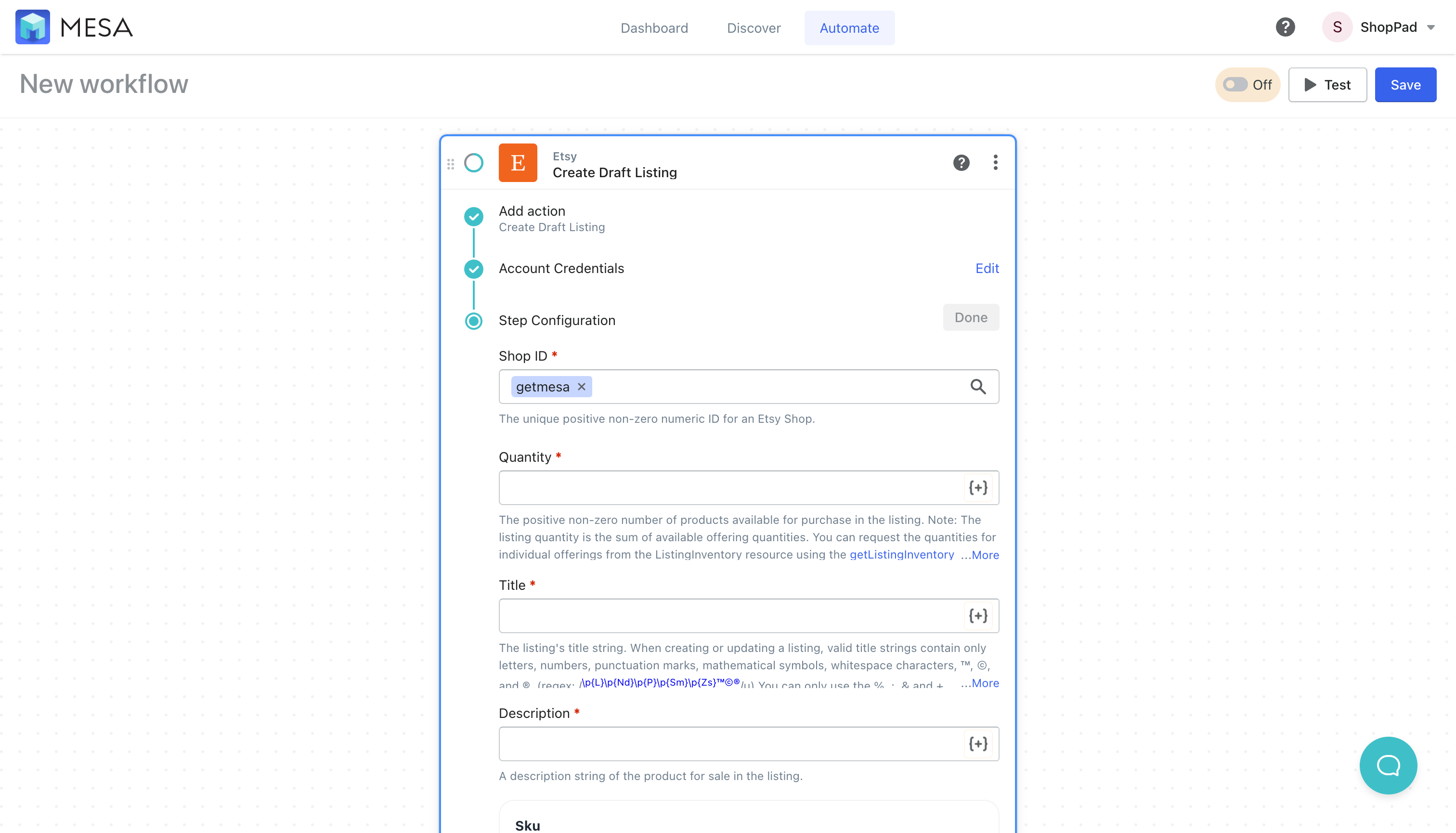Open the top bar help icon
The height and width of the screenshot is (833, 1456).
pos(1285,27)
